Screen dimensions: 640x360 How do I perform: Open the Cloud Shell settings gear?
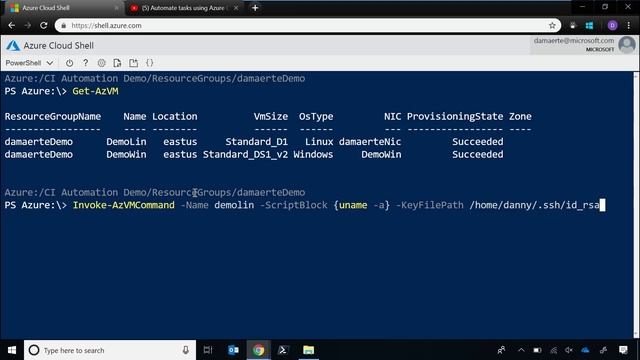(x=102, y=63)
